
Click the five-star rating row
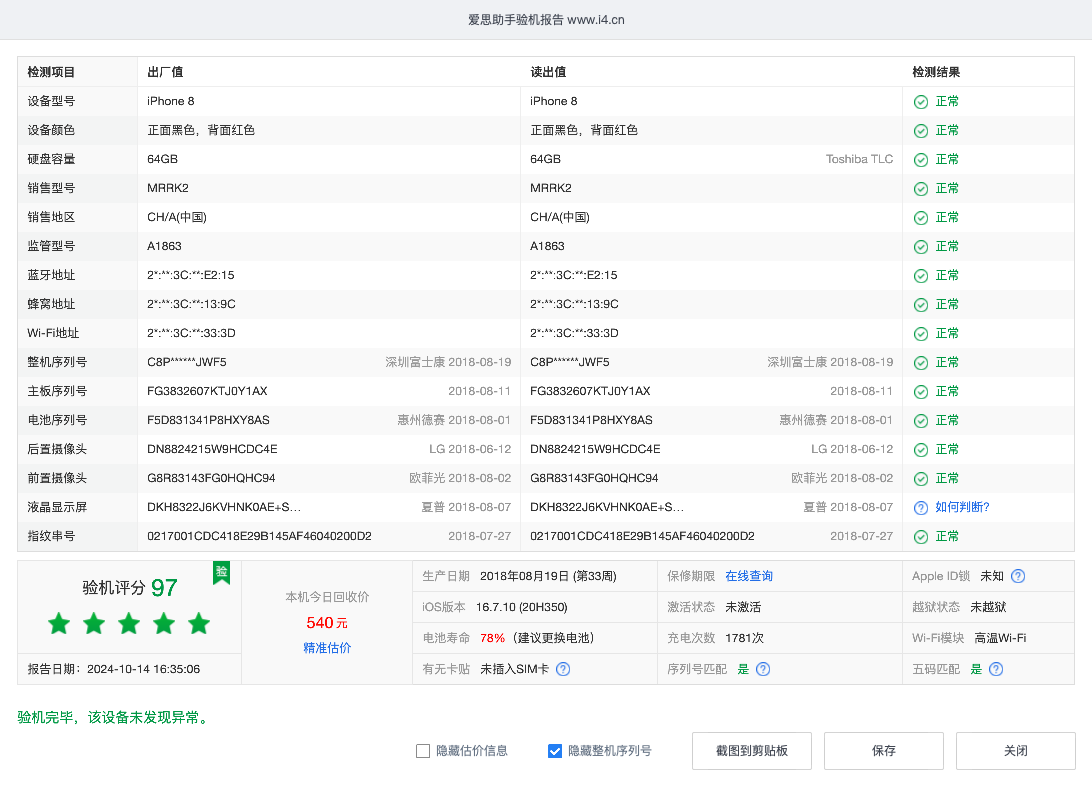coord(129,624)
